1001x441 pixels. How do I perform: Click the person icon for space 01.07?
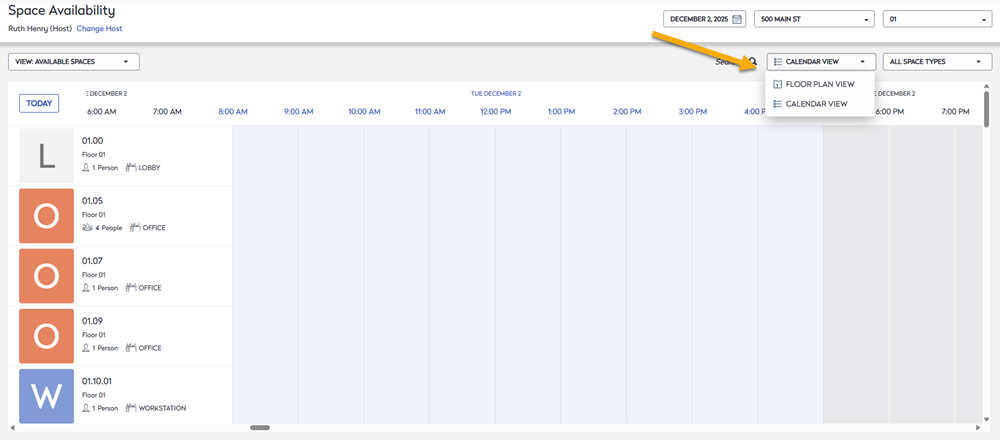coord(86,288)
